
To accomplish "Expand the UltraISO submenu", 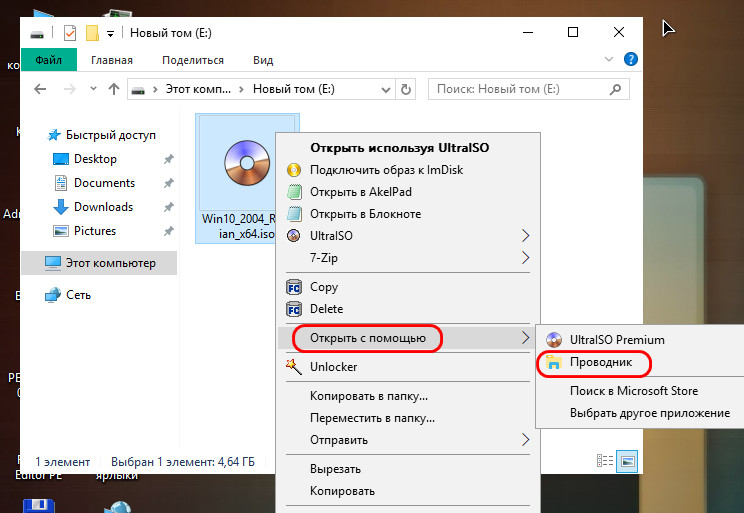I will pos(408,236).
